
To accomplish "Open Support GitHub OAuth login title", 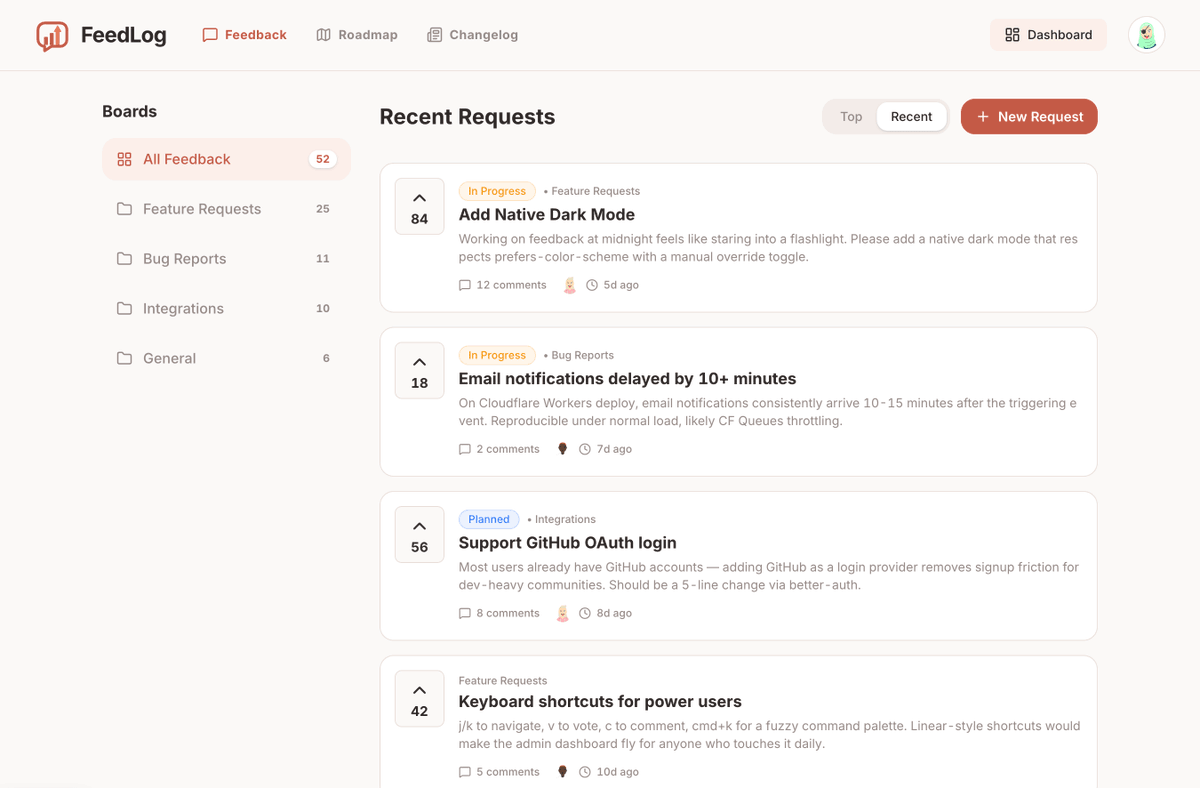I will click(x=567, y=543).
